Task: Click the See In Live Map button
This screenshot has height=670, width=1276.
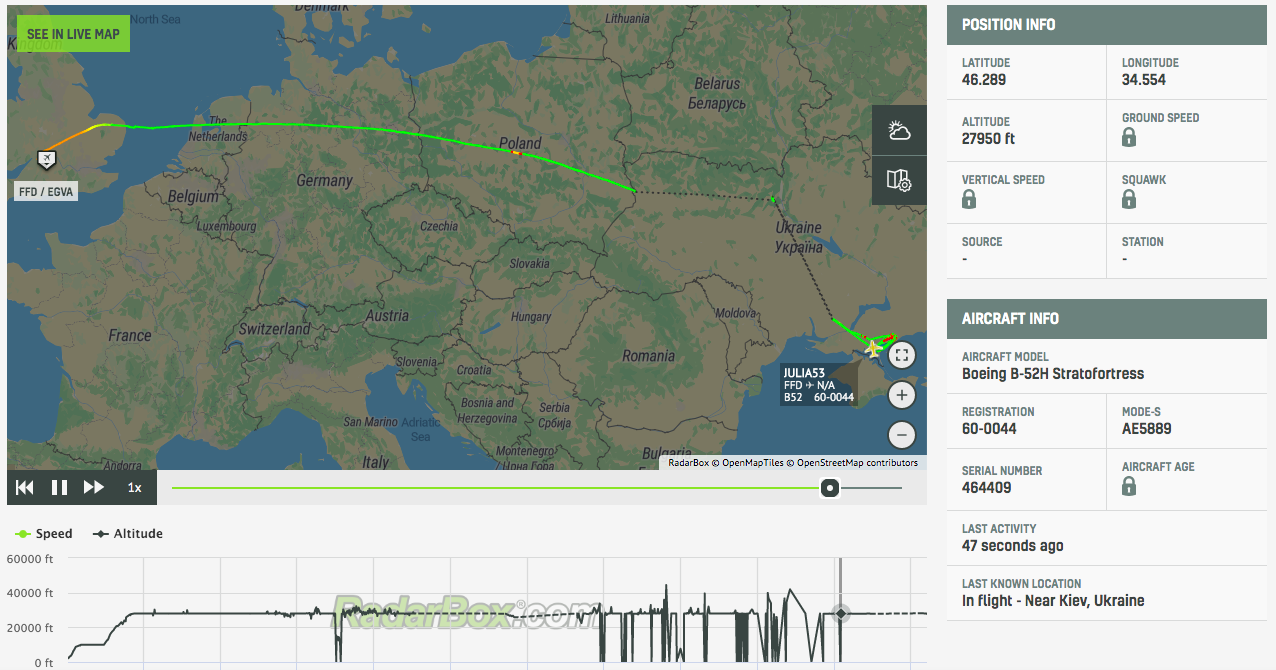Action: point(73,34)
